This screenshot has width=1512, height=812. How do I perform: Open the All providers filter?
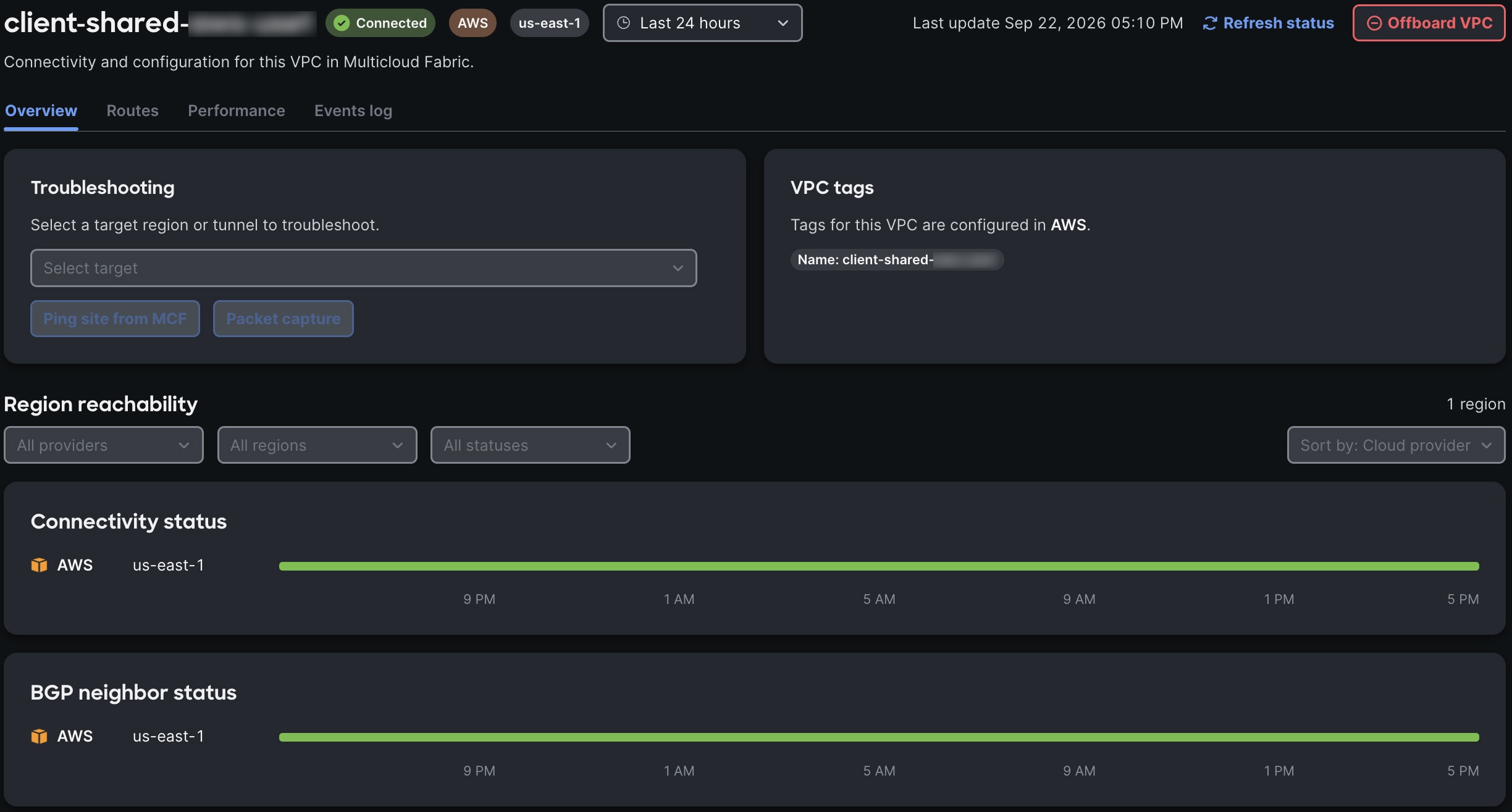click(x=104, y=445)
